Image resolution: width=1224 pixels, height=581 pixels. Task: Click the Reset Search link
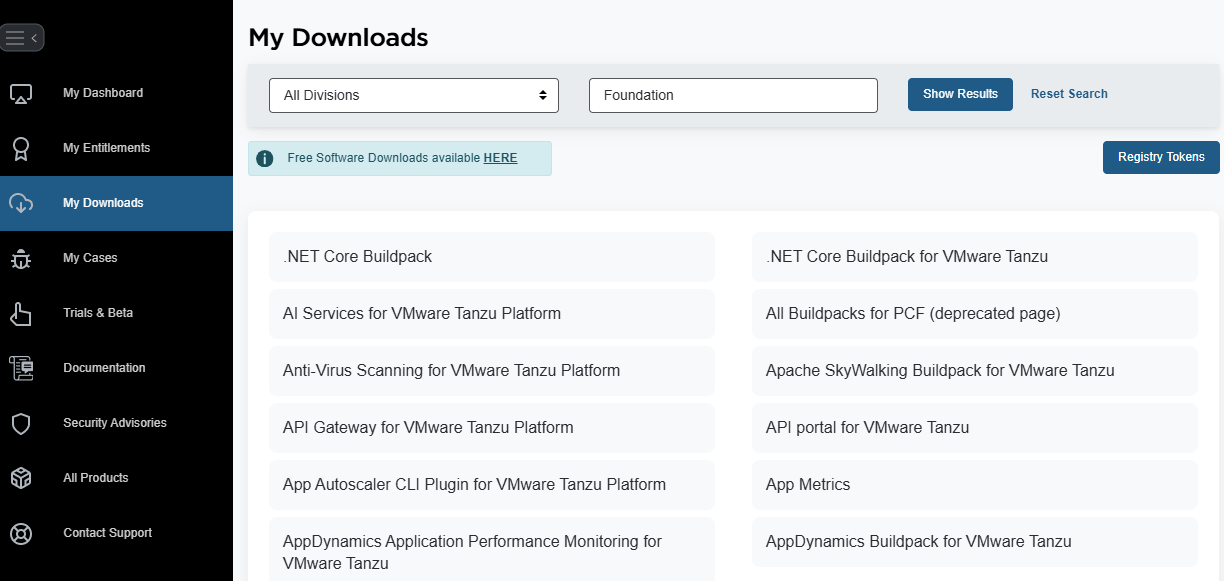1069,94
